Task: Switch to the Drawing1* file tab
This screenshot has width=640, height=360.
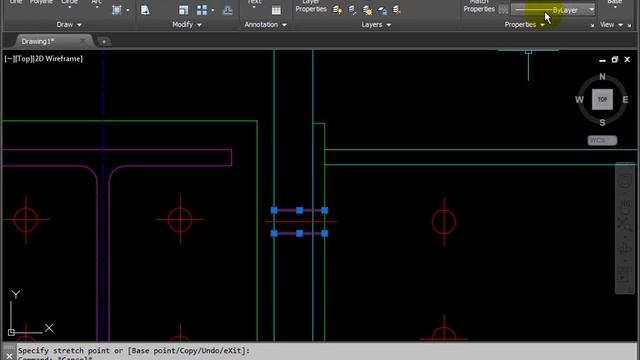Action: pyautogui.click(x=38, y=41)
